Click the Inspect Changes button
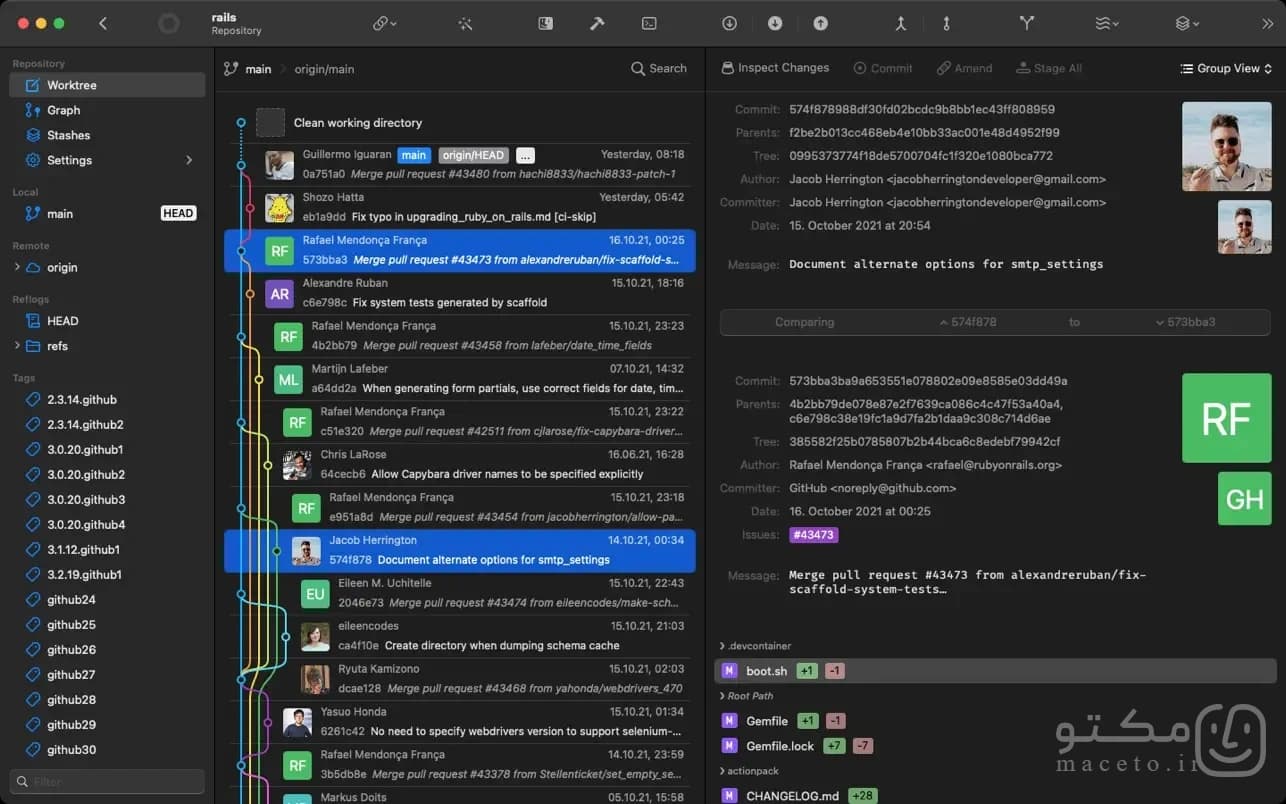The width and height of the screenshot is (1286, 804). click(x=775, y=68)
